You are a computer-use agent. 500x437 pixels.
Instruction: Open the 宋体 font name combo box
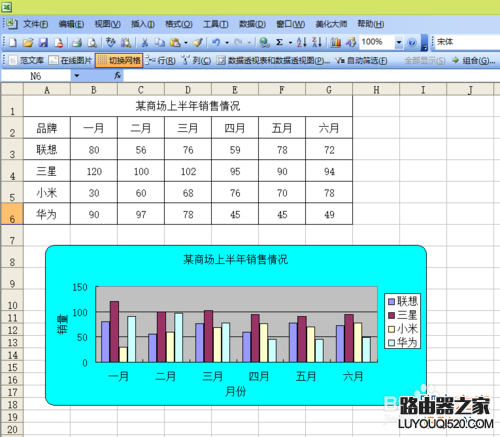(467, 42)
